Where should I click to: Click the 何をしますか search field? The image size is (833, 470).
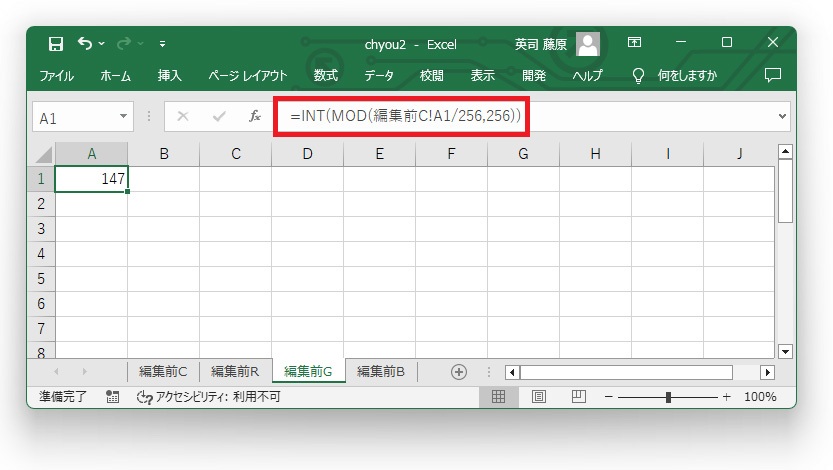687,76
